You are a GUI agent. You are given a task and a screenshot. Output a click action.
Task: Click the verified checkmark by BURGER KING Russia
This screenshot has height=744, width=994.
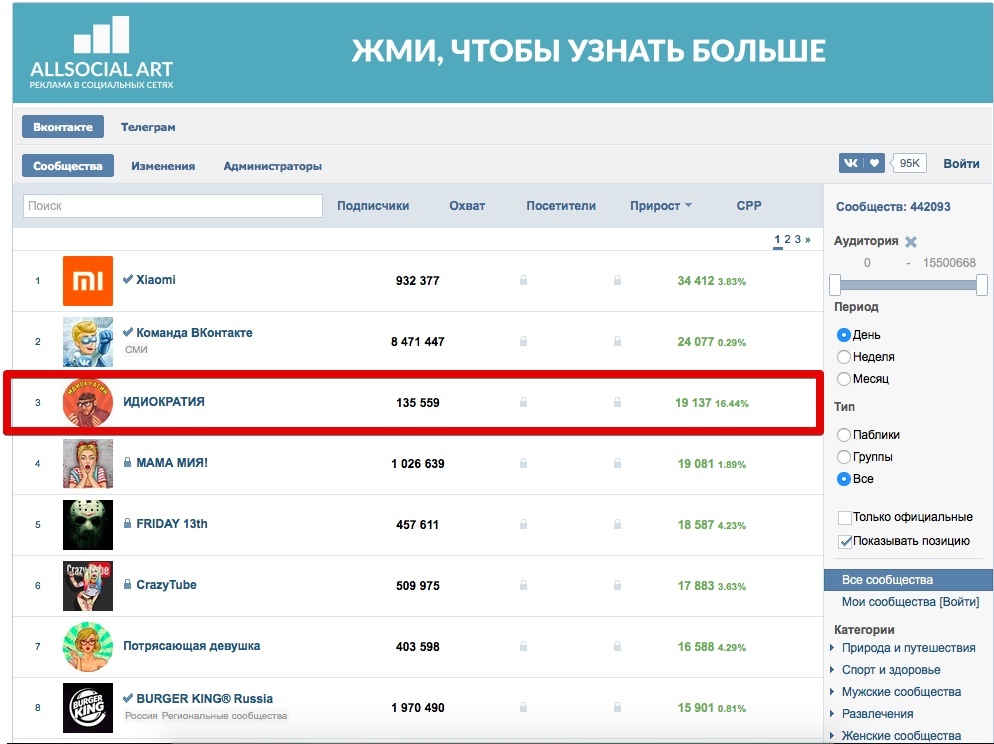(127, 698)
